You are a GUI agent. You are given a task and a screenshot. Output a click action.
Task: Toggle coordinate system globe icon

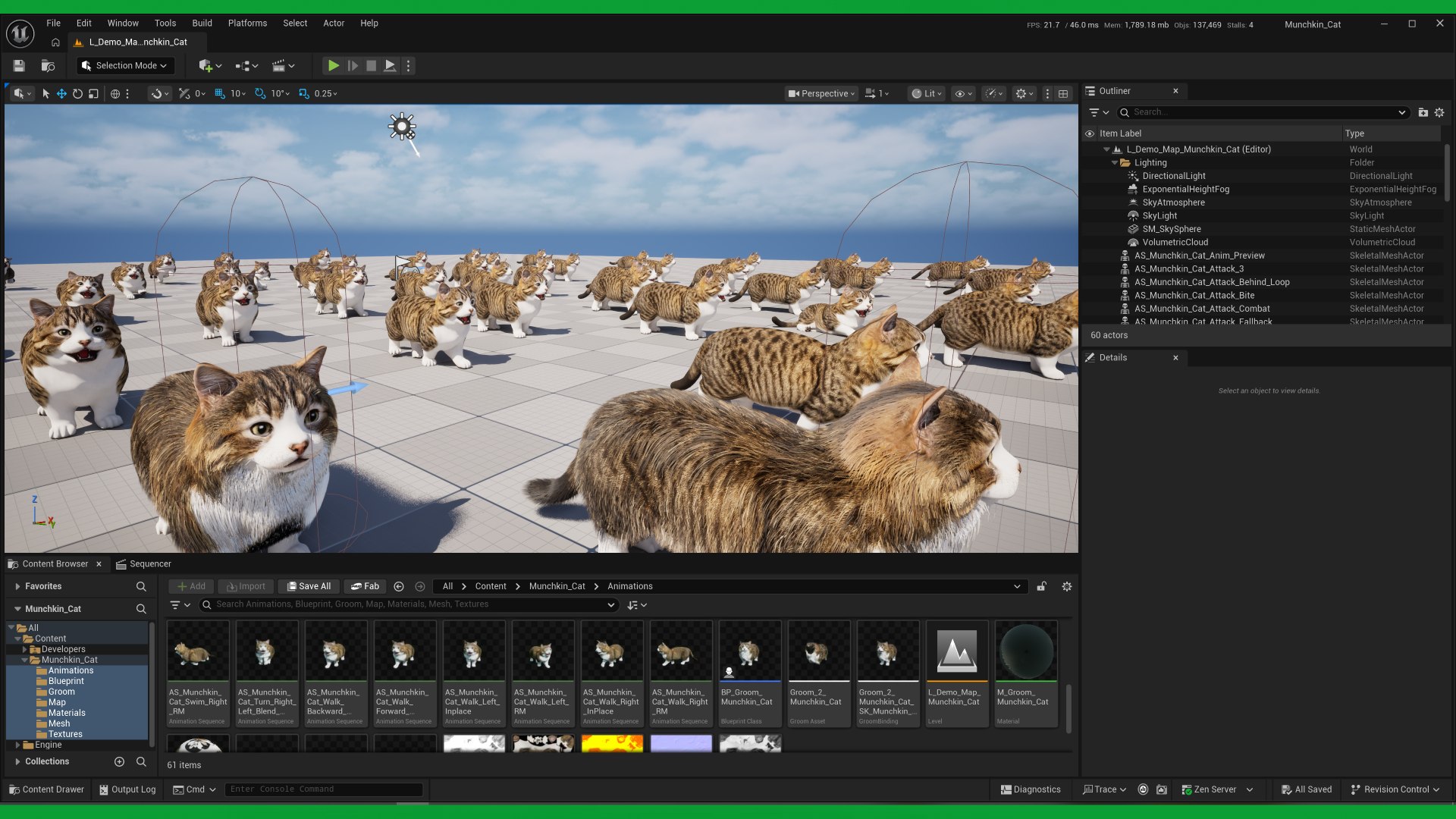(115, 93)
